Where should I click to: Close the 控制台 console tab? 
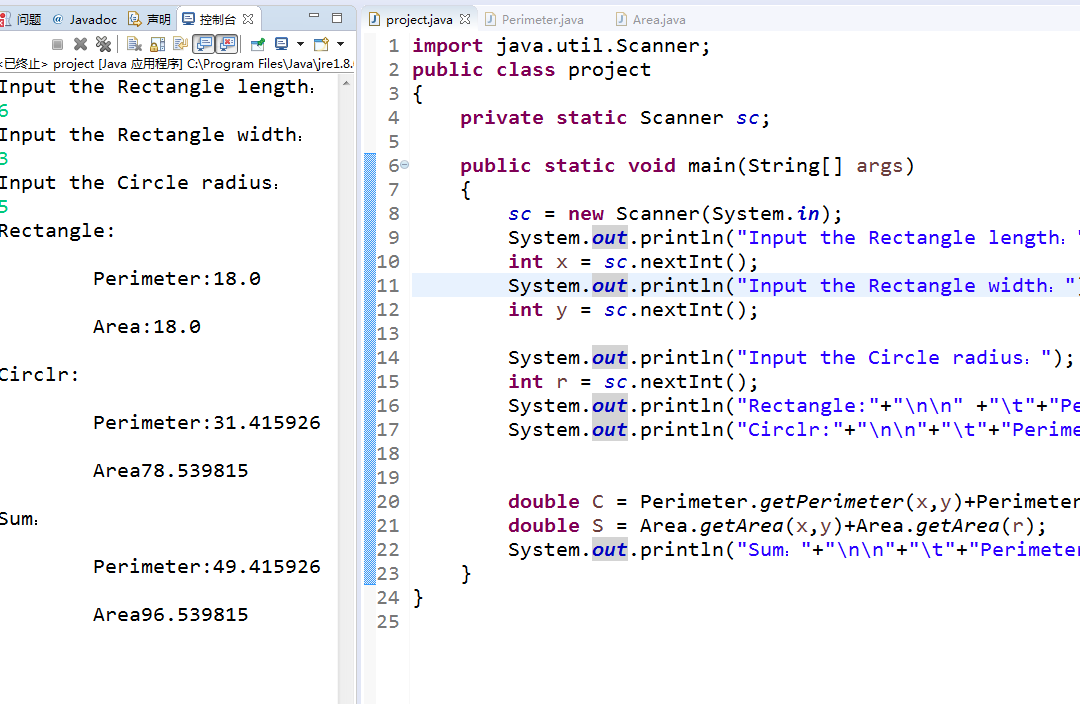click(x=248, y=19)
